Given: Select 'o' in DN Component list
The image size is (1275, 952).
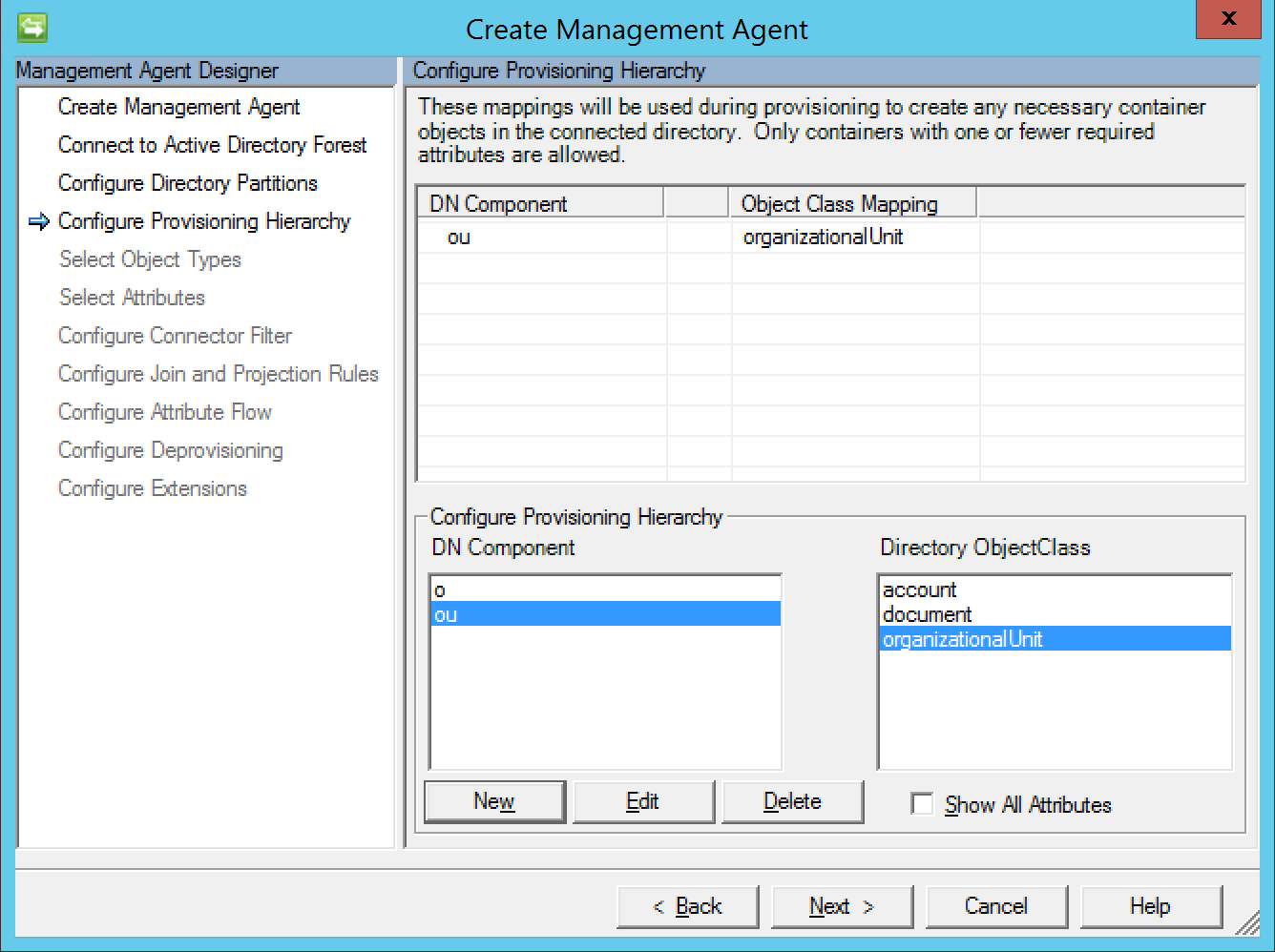Looking at the screenshot, I should pyautogui.click(x=606, y=590).
